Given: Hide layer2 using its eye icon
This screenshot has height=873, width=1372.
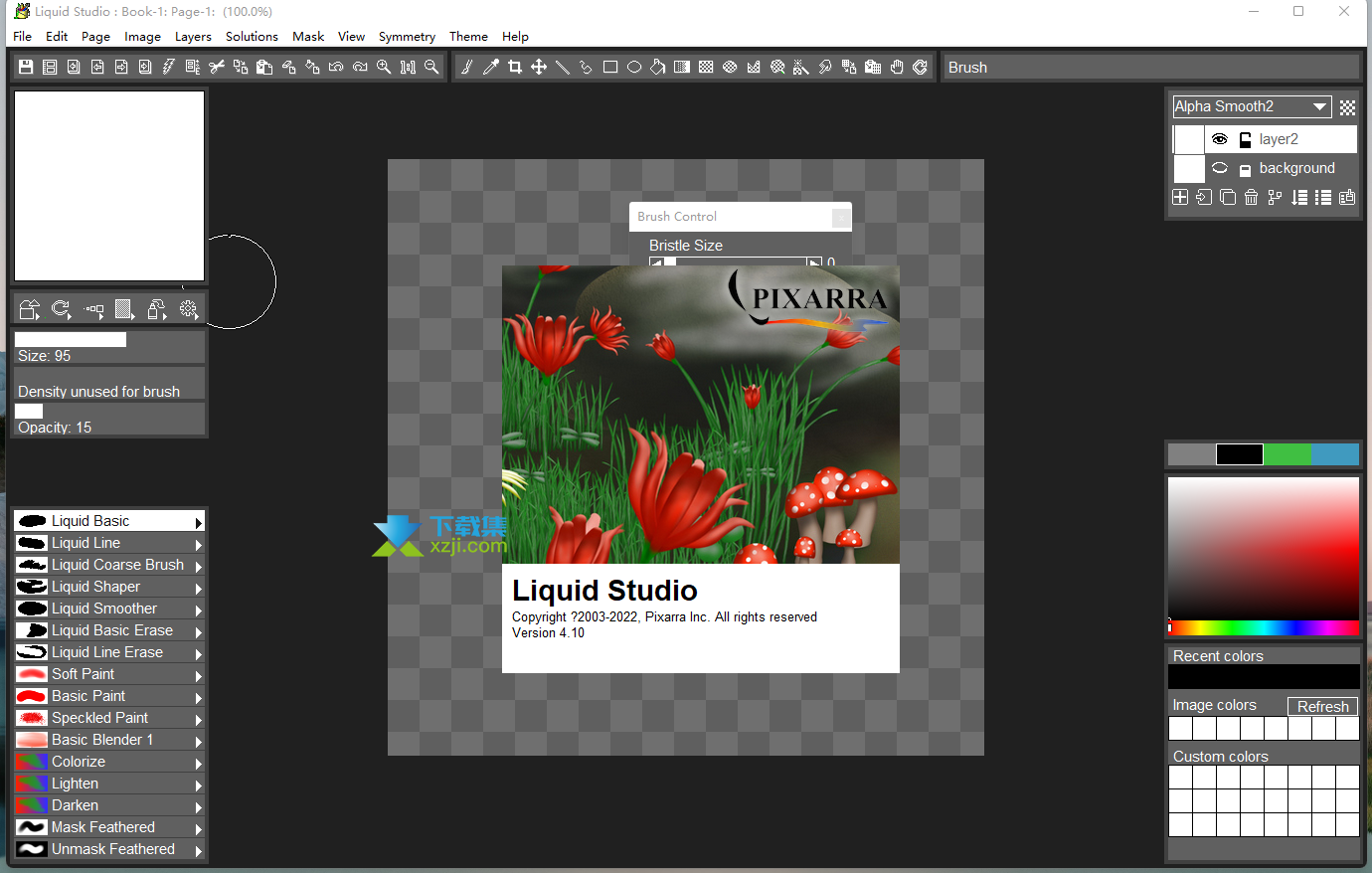Looking at the screenshot, I should tap(1220, 139).
